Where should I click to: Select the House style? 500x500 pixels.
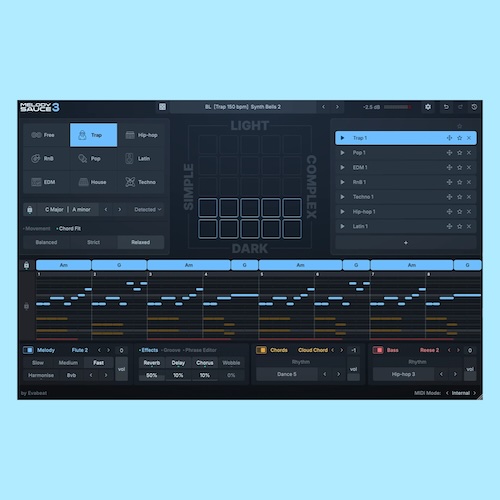click(93, 182)
